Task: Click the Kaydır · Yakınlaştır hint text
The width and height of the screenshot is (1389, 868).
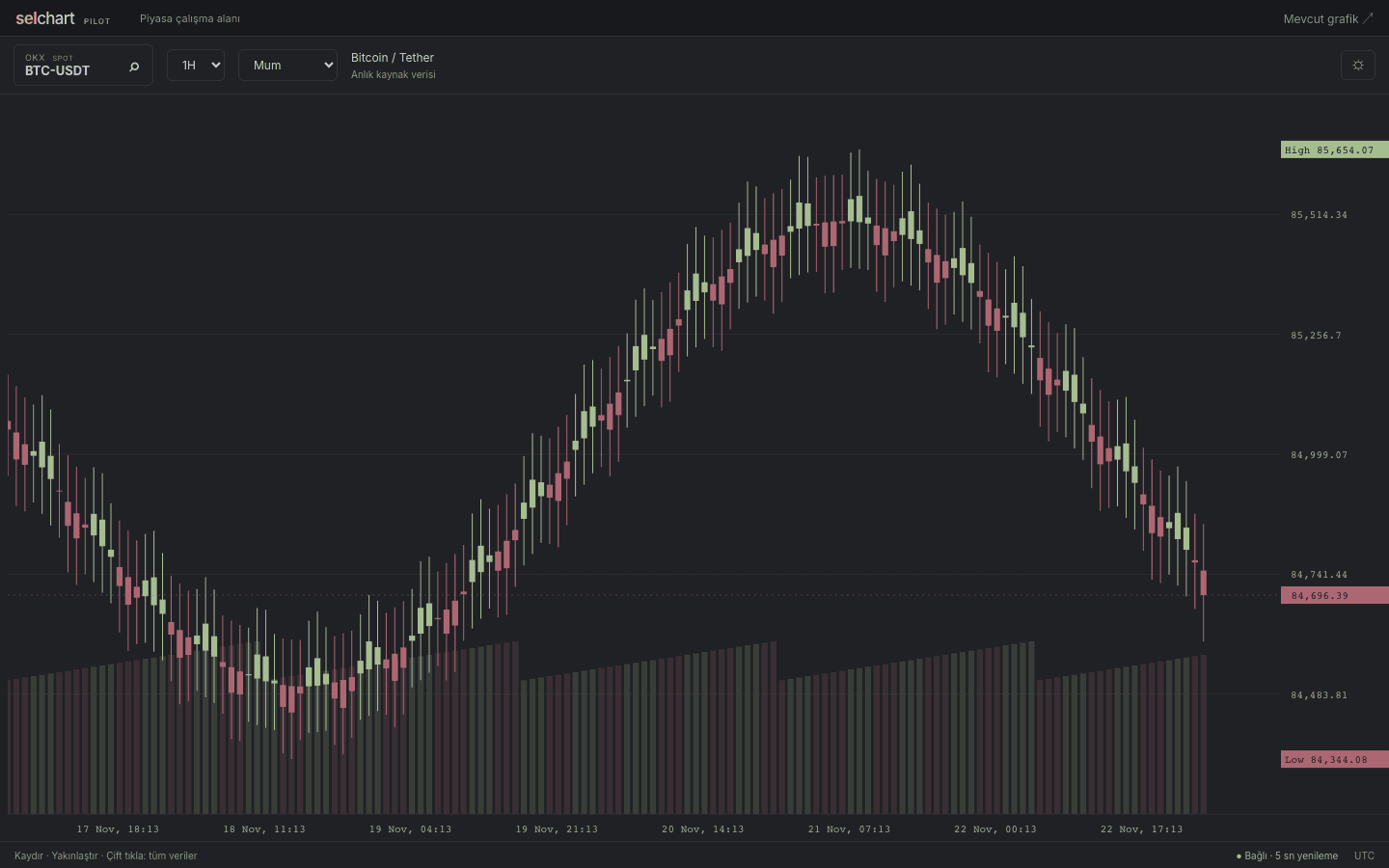Action: 106,855
